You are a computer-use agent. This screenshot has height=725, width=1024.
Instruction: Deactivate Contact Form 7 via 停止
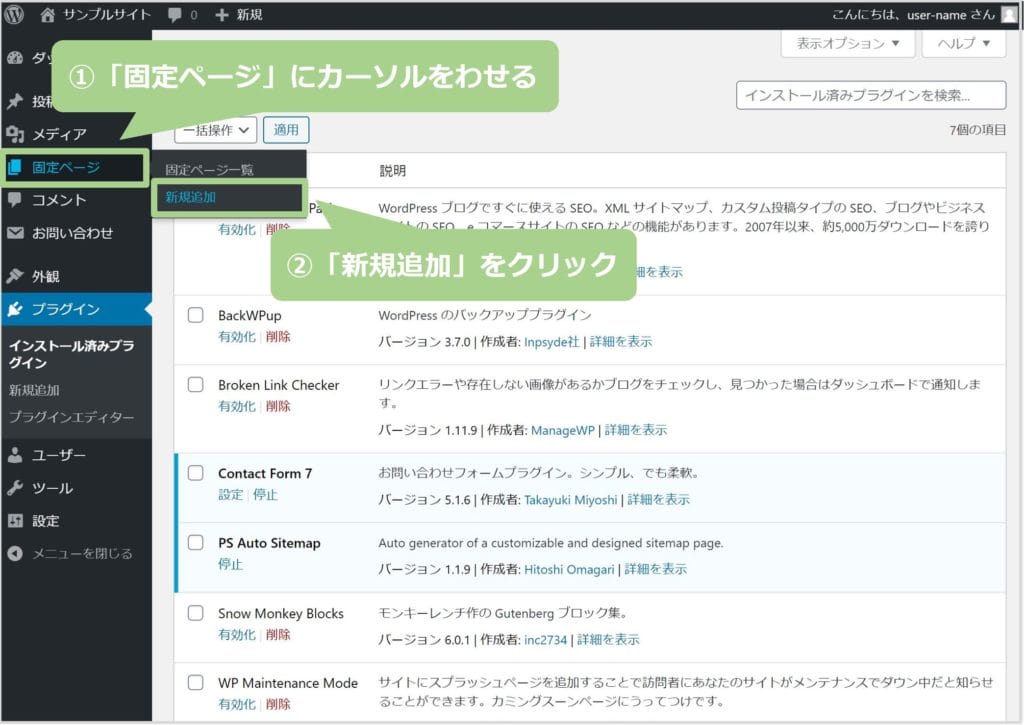[x=265, y=494]
